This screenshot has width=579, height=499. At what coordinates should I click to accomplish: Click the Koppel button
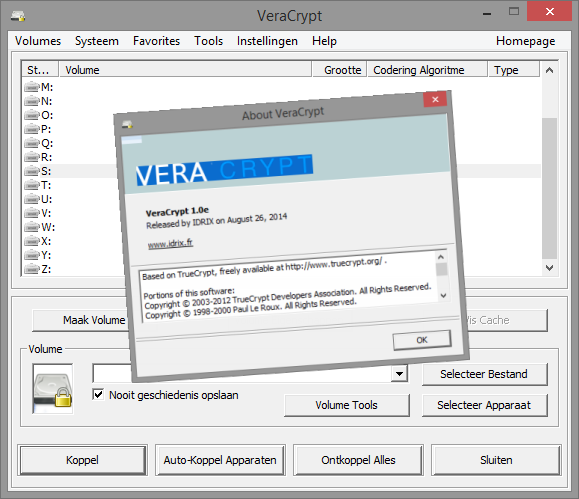[x=82, y=460]
